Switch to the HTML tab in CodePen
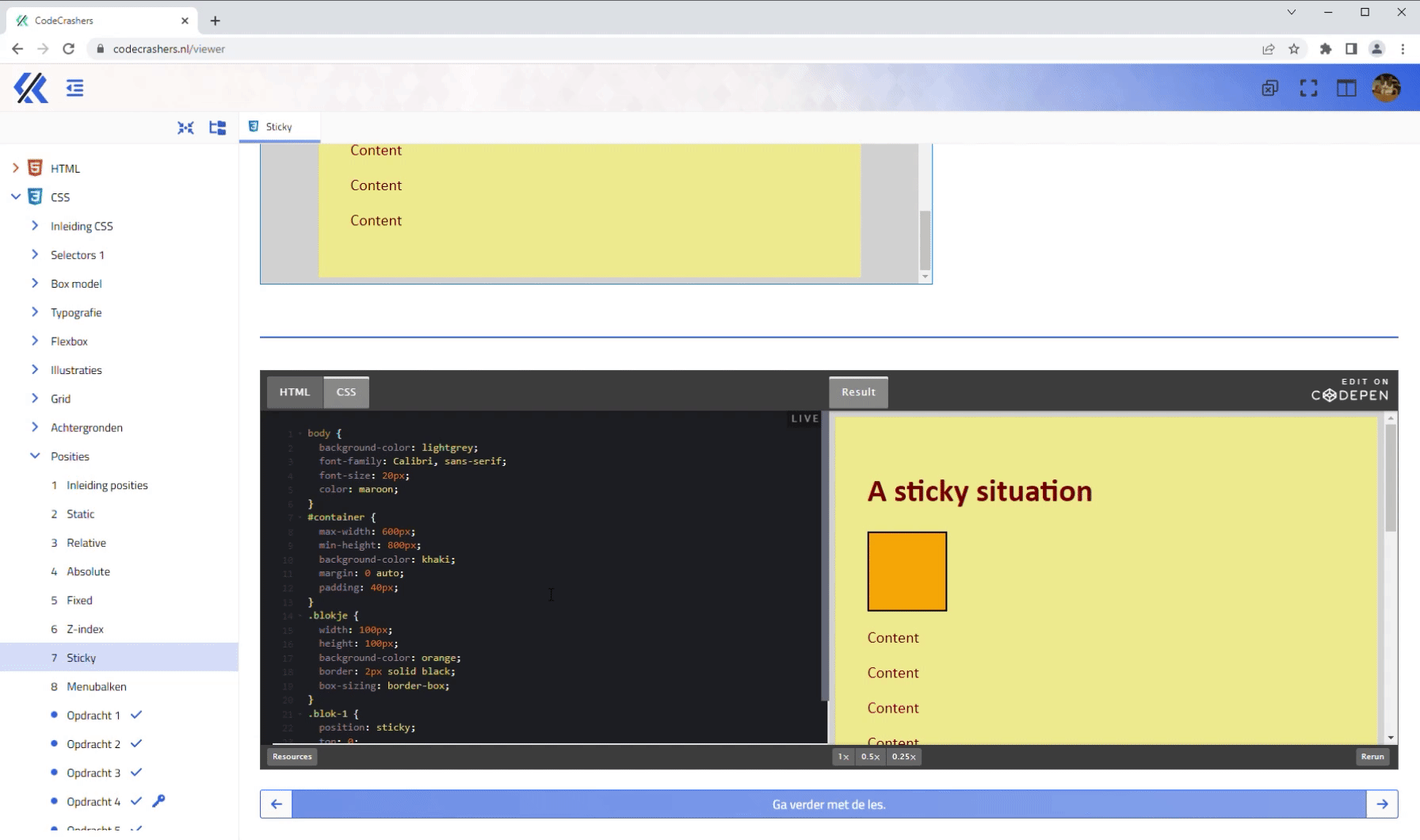The image size is (1420, 840). click(x=295, y=392)
